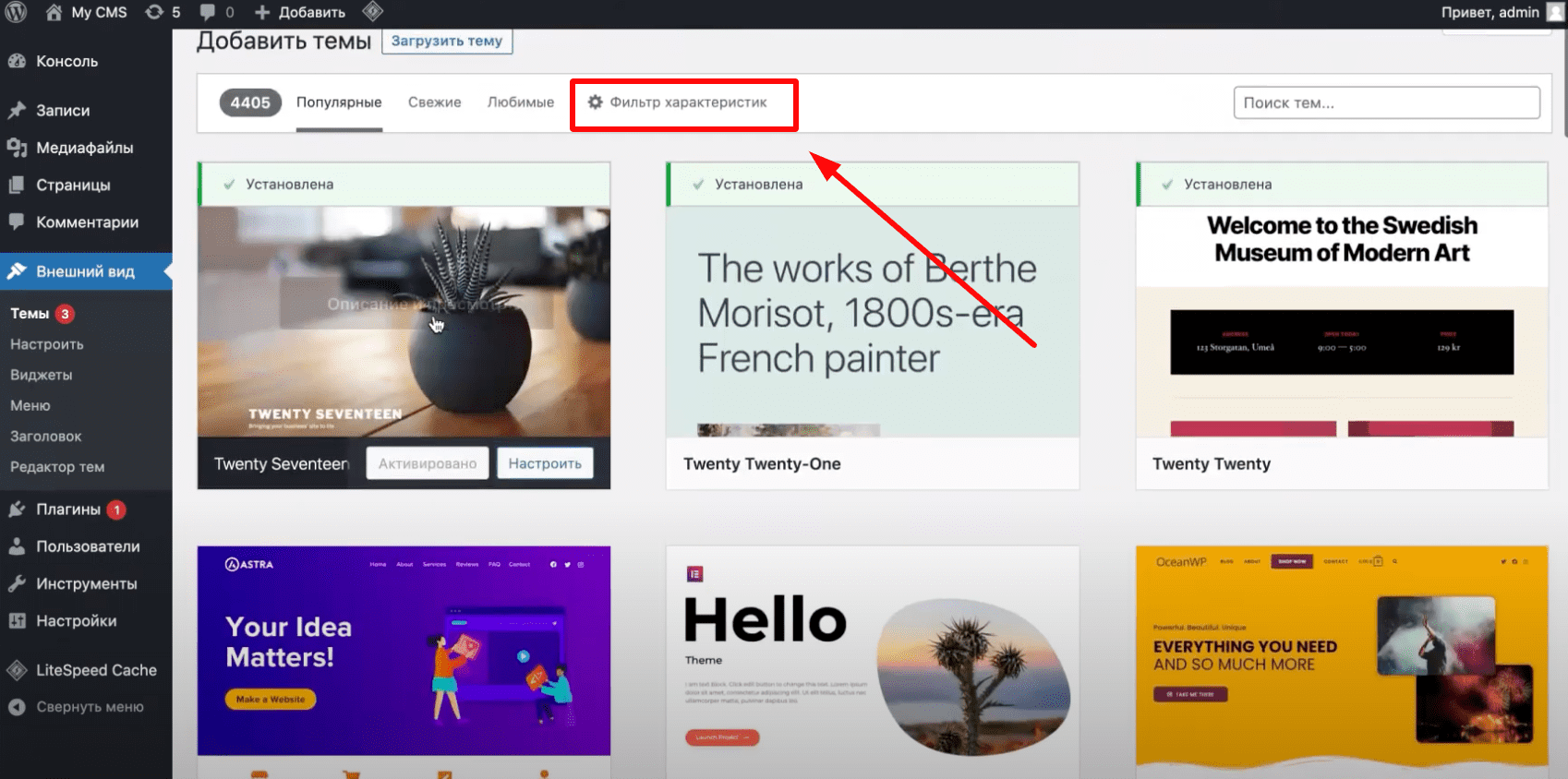Click the Консоль dashboard icon

(17, 61)
